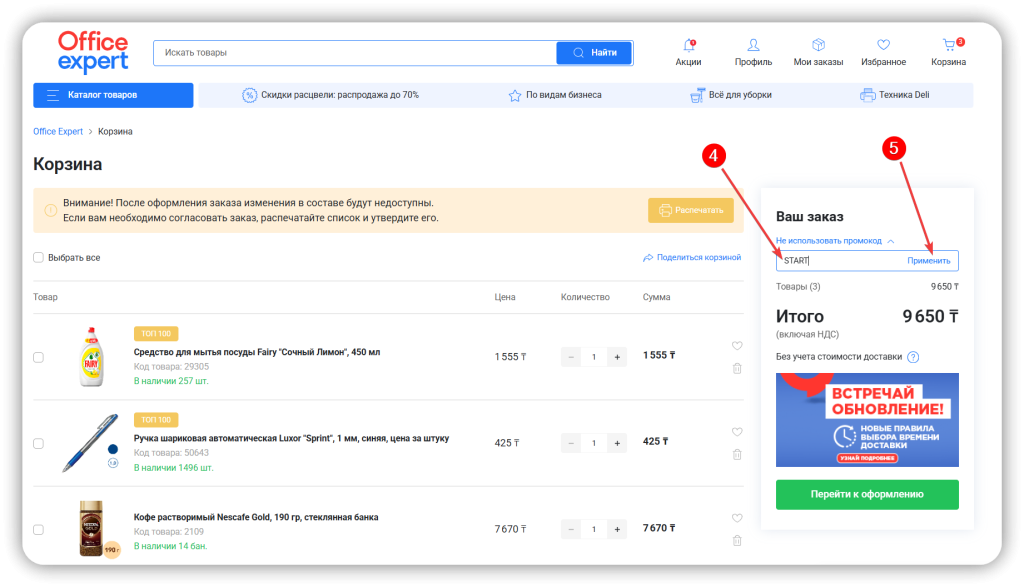Delete Fairy dish soap with trash icon
This screenshot has height=587, width=1024.
[x=737, y=368]
